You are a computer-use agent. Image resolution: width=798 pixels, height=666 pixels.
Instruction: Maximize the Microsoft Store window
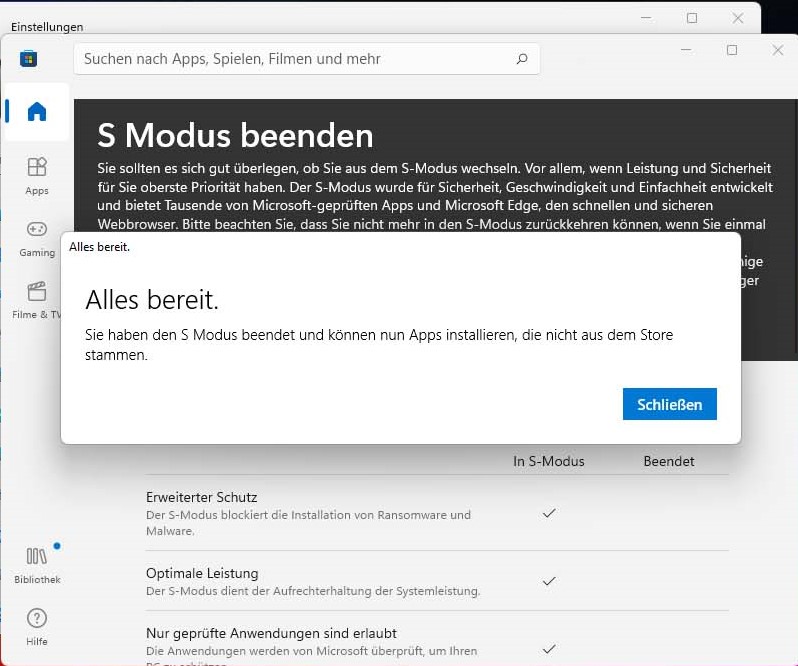pyautogui.click(x=732, y=50)
